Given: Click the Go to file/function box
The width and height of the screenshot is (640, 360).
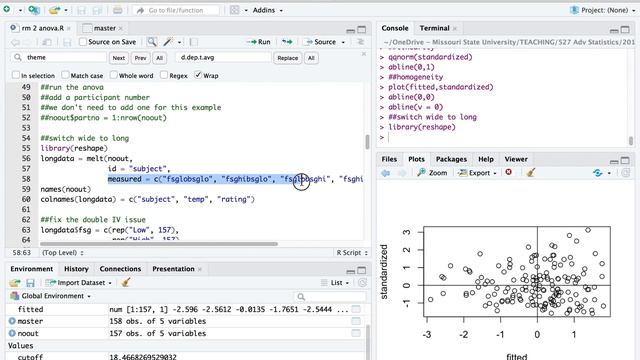Looking at the screenshot, I should click(176, 10).
